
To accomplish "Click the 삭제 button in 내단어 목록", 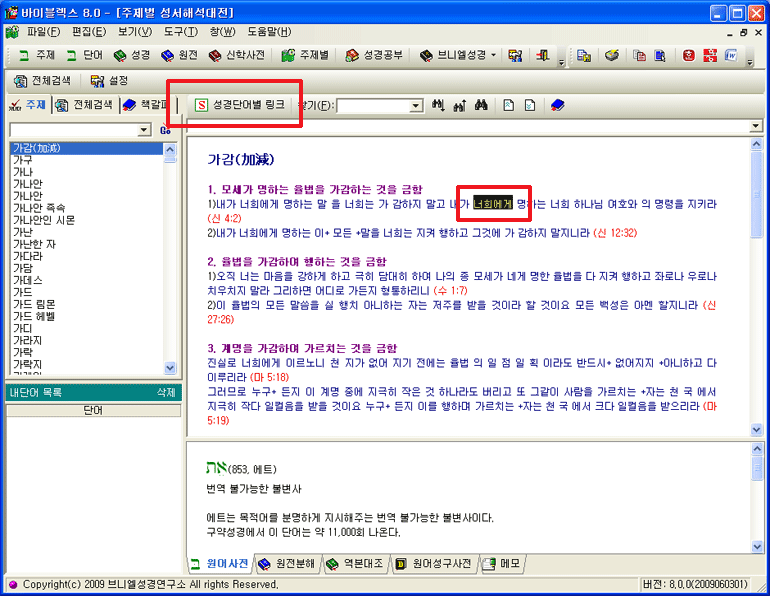I will (x=166, y=392).
